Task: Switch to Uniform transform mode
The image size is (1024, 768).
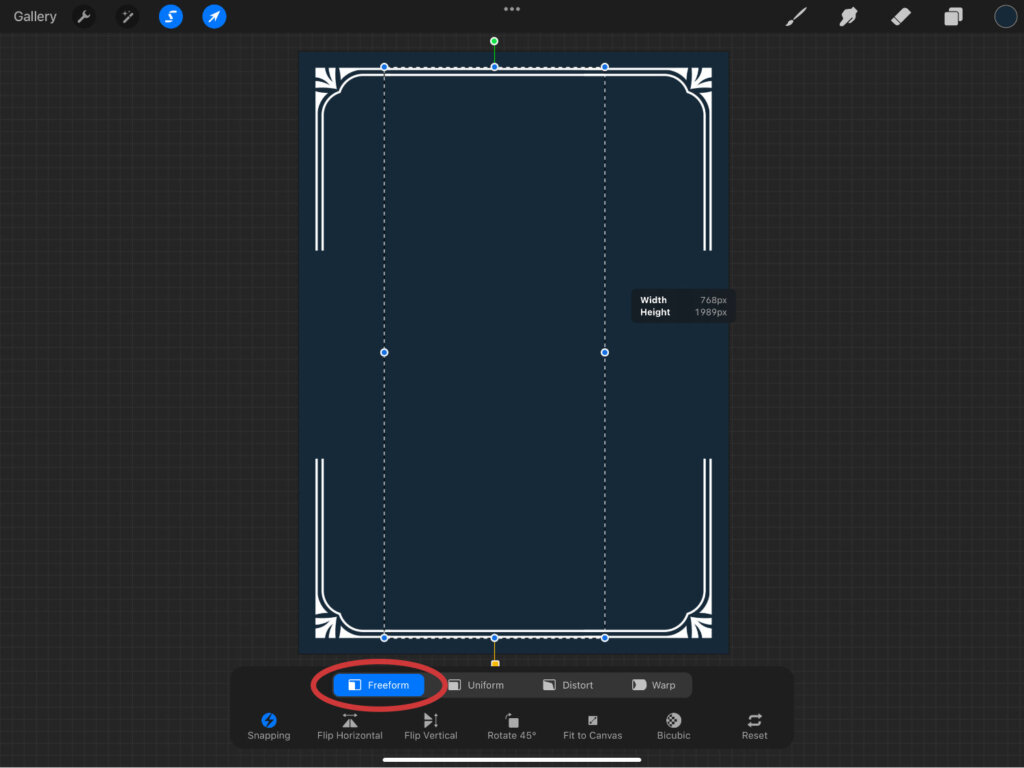Action: [476, 685]
